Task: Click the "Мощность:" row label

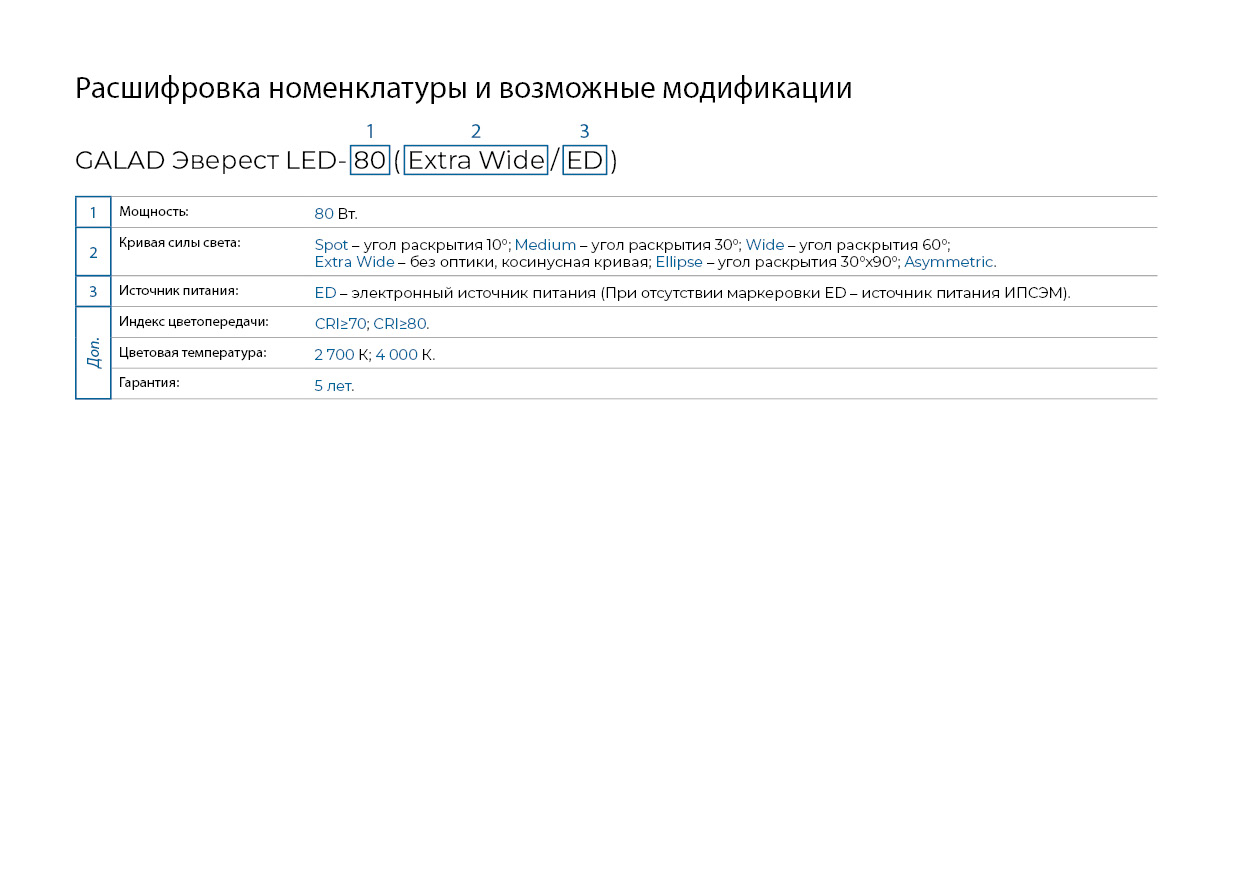Action: (153, 212)
